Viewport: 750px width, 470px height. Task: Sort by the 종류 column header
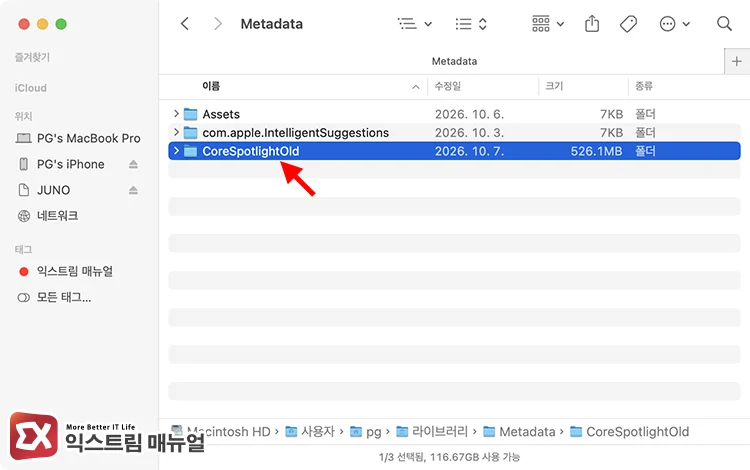(644, 86)
